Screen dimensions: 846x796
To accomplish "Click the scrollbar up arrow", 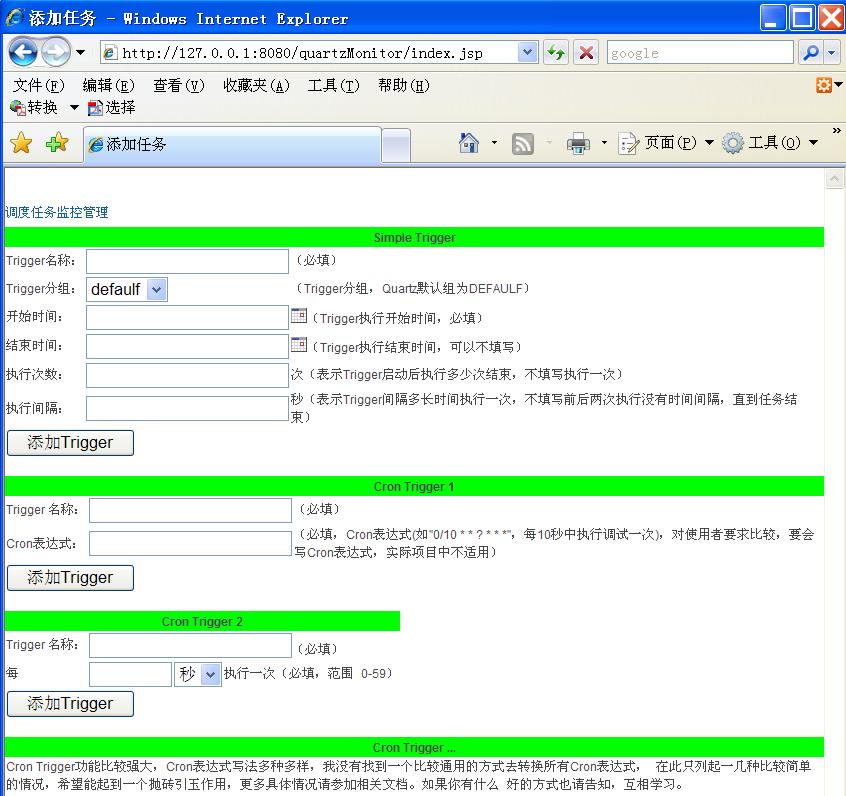I will [x=834, y=179].
